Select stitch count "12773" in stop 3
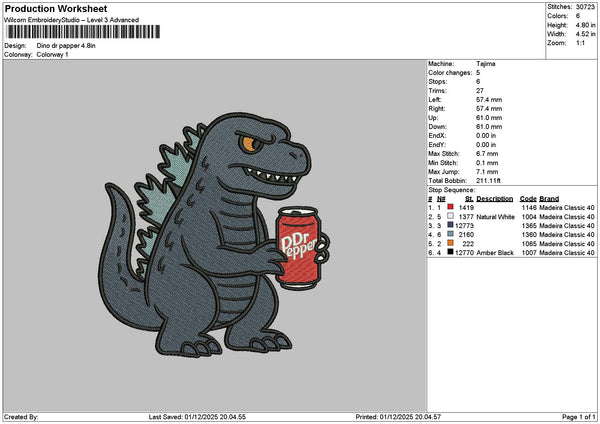 465,226
